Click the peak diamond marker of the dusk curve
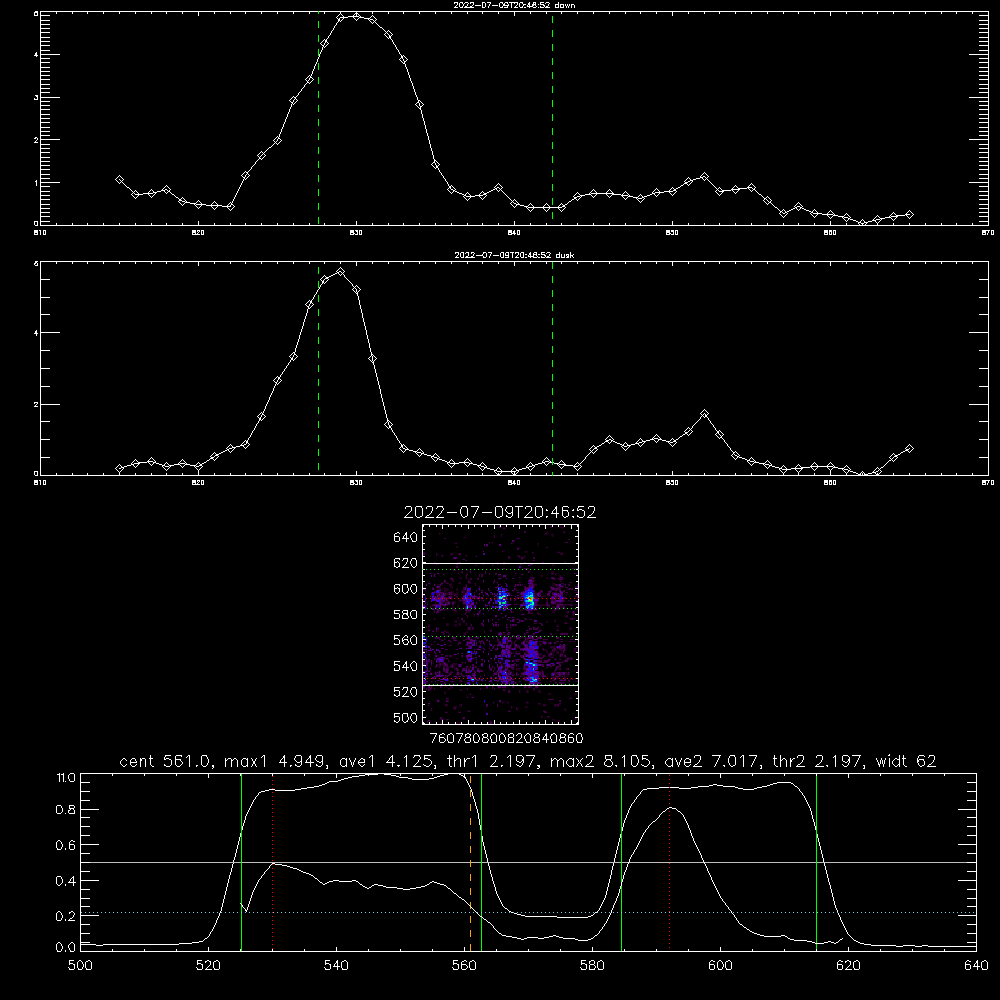The image size is (1000, 1000). (341, 272)
